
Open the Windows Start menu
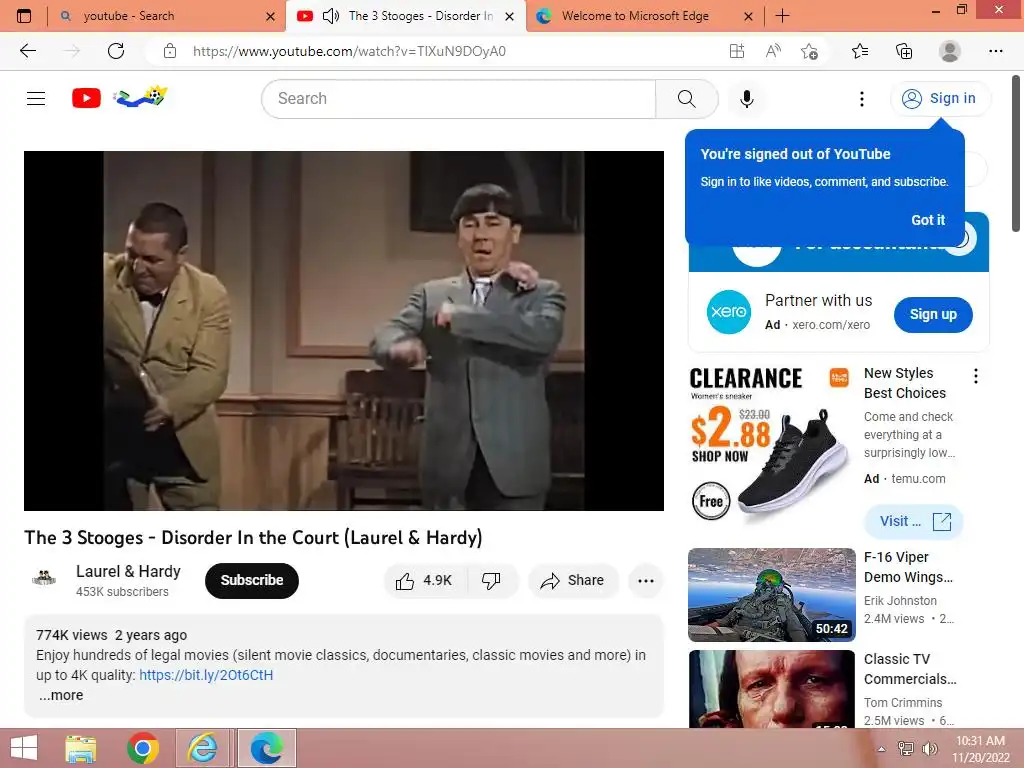(24, 748)
